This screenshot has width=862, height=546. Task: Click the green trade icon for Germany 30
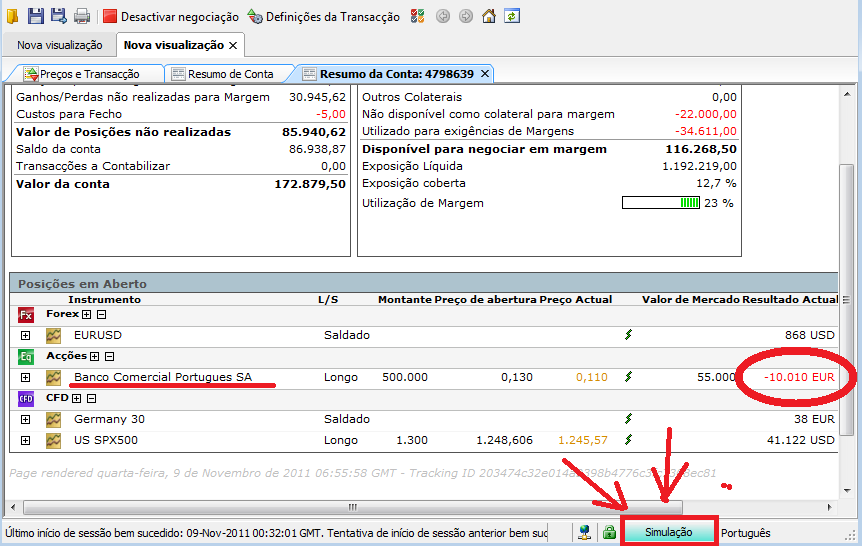628,419
